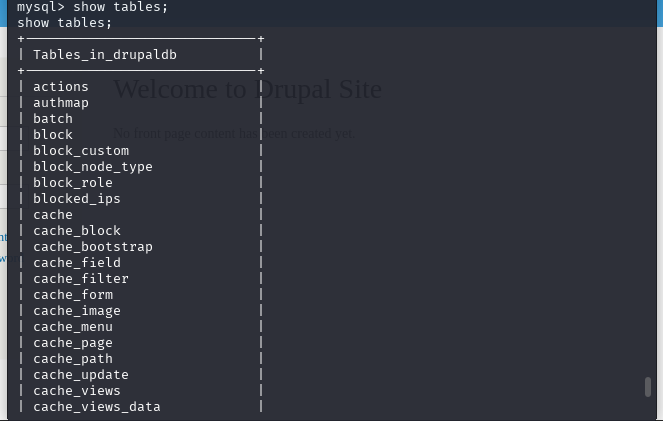Click the 'cache_field' table entry
This screenshot has width=663, height=421.
[x=77, y=263]
